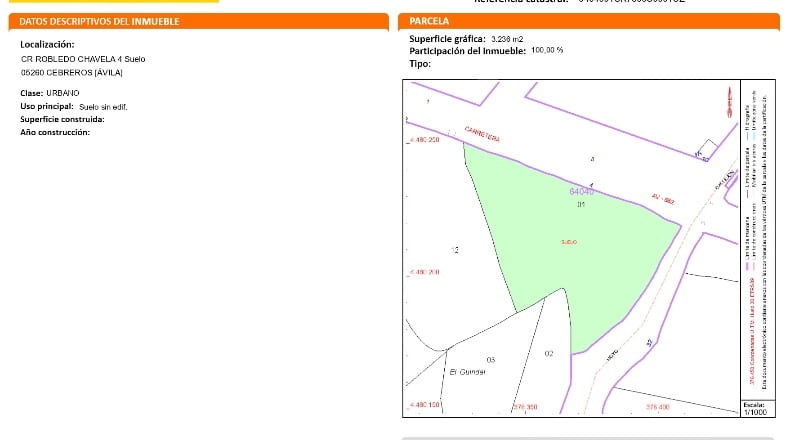Click the "Uso principal:" label
Image resolution: width=790 pixels, height=440 pixels.
[47, 106]
